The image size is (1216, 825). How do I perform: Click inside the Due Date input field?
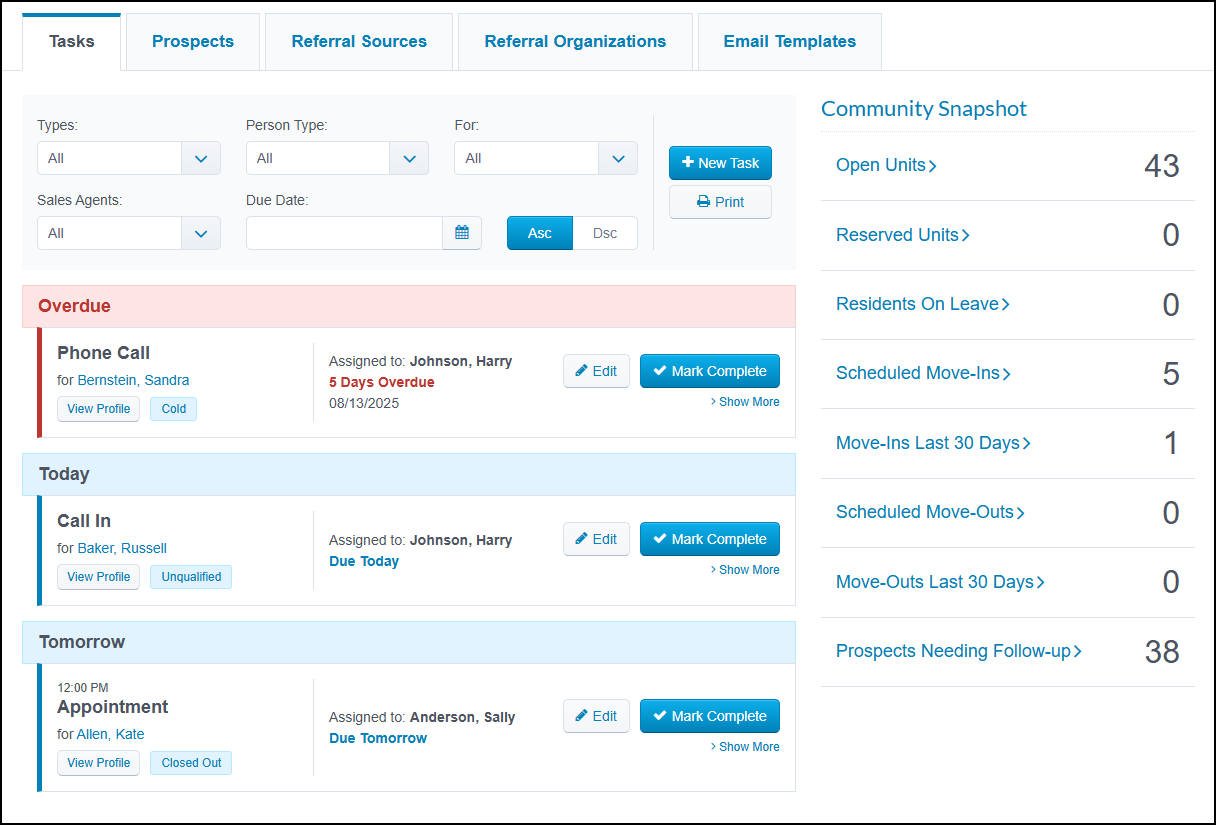(345, 232)
